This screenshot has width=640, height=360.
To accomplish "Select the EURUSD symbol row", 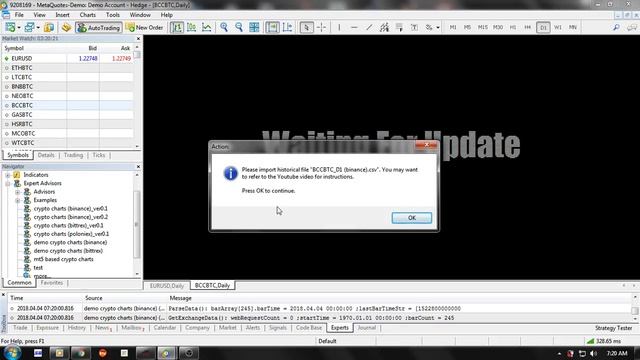I will click(x=68, y=58).
